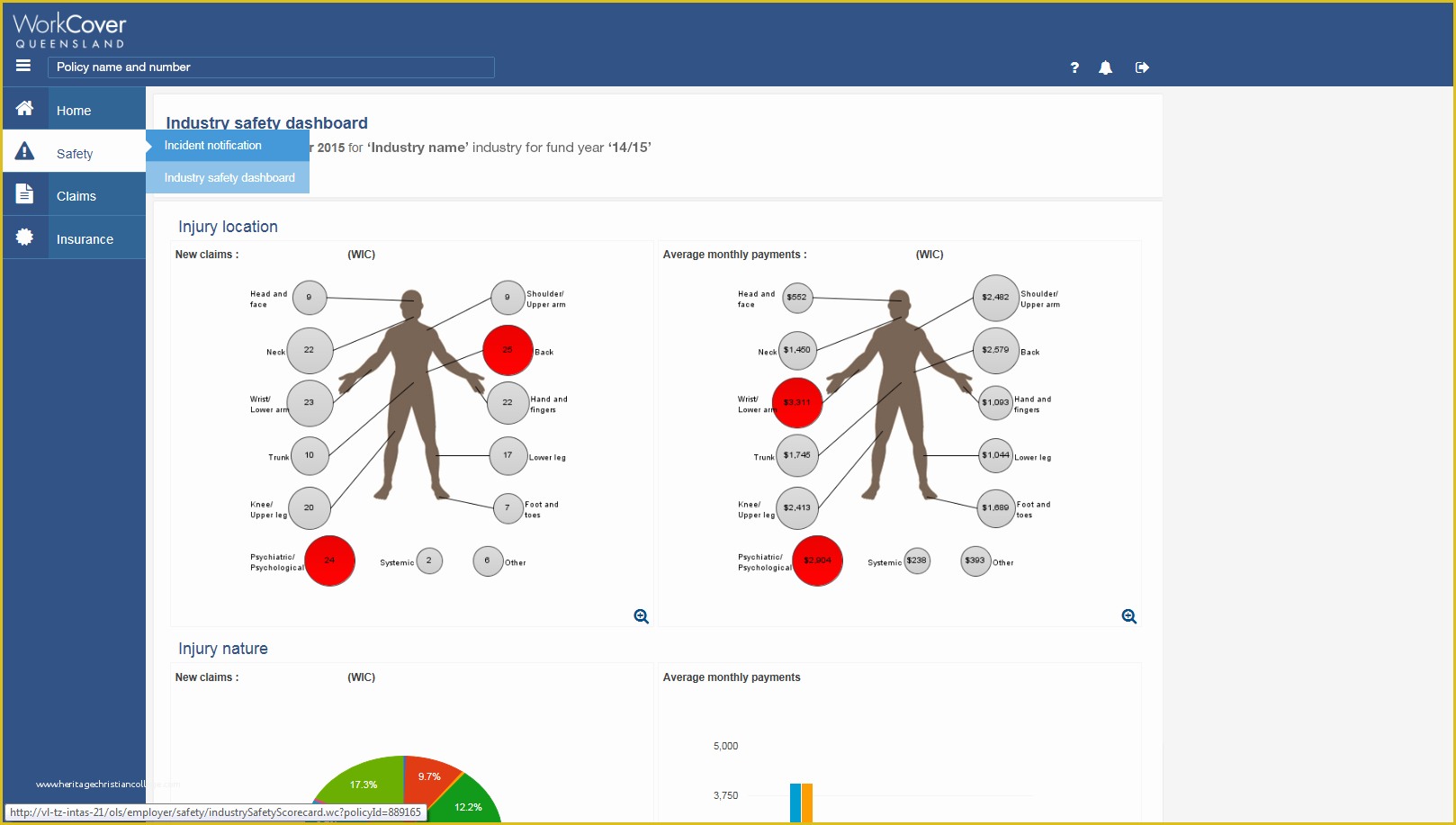Screen dimensions: 1456x825
Task: Click the WorkCover Queensland logo
Action: click(69, 31)
